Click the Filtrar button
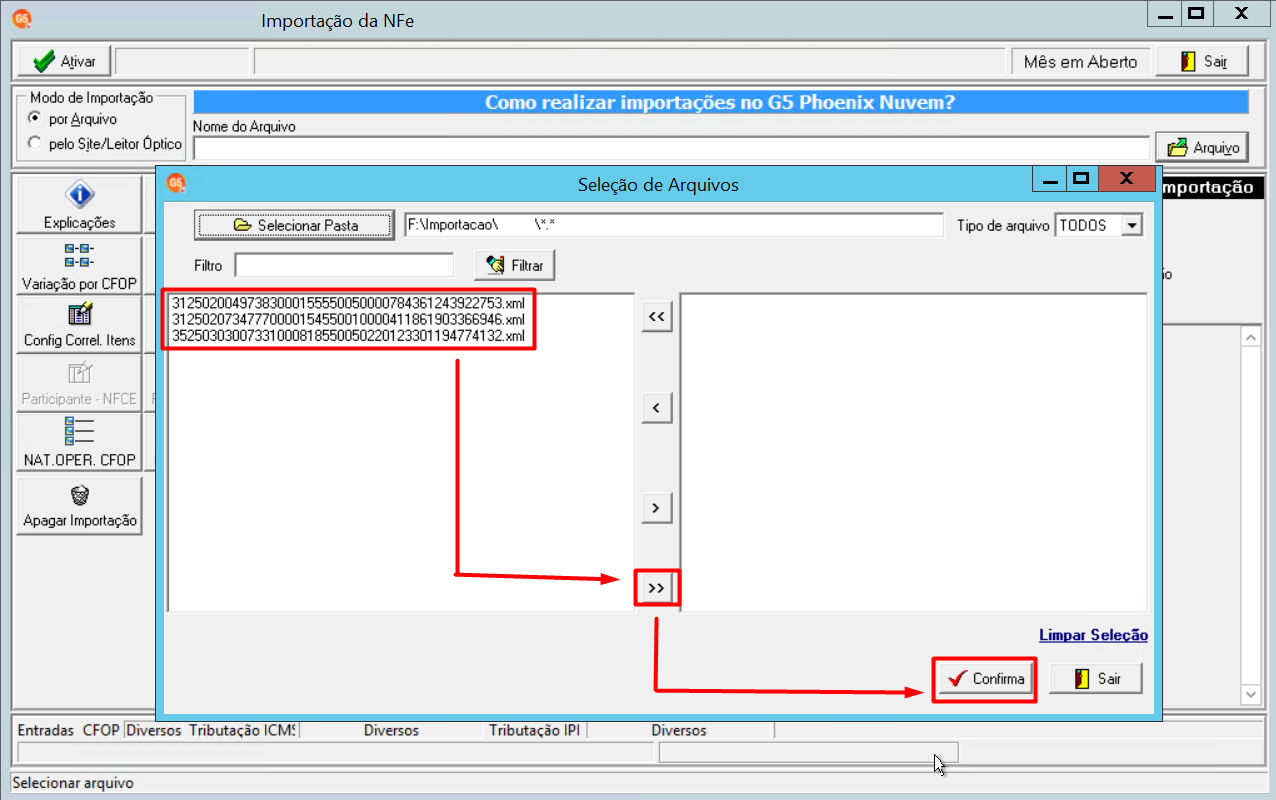This screenshot has width=1276, height=800. point(515,266)
